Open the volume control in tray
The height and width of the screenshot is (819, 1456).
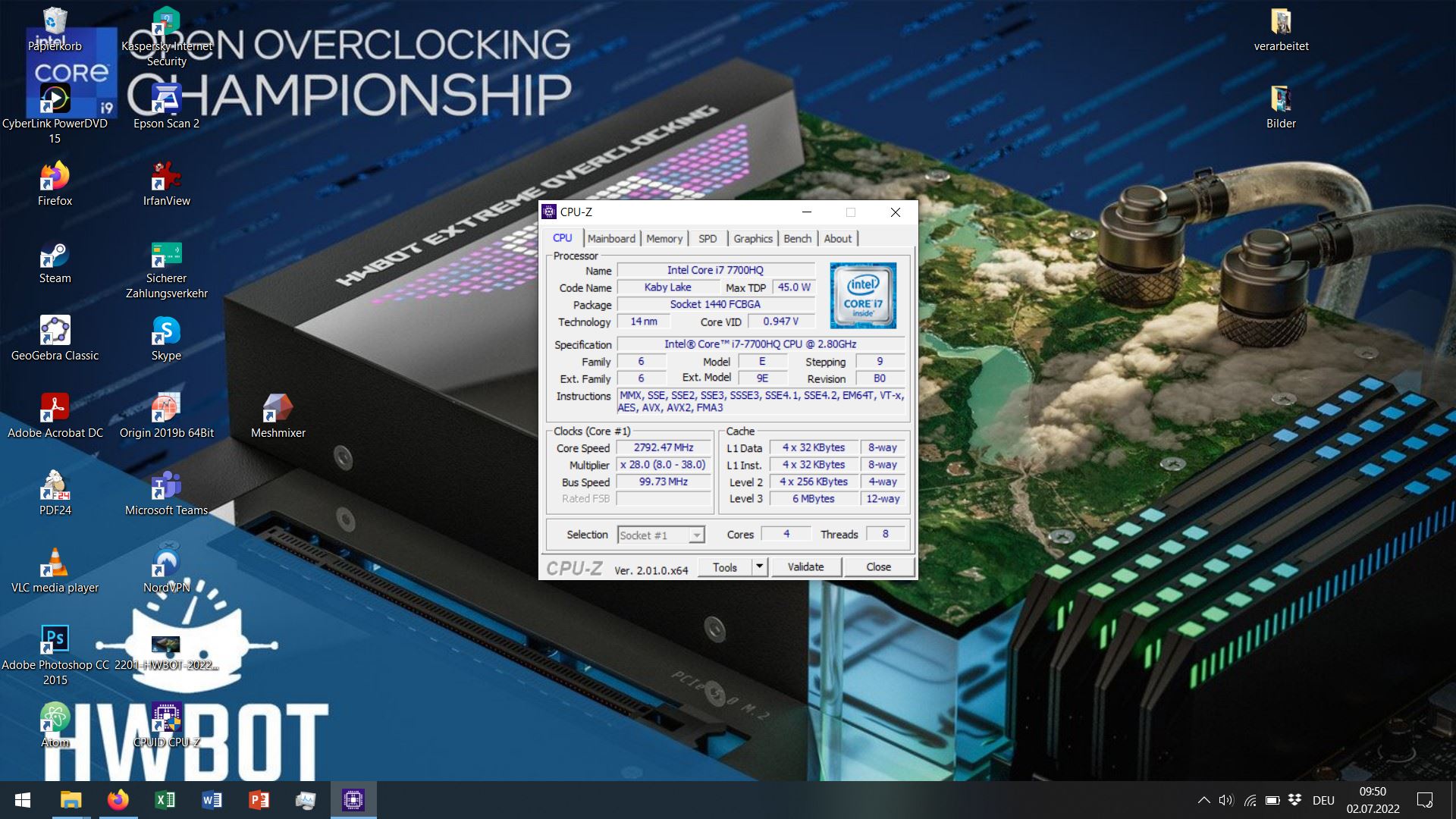pos(1226,800)
